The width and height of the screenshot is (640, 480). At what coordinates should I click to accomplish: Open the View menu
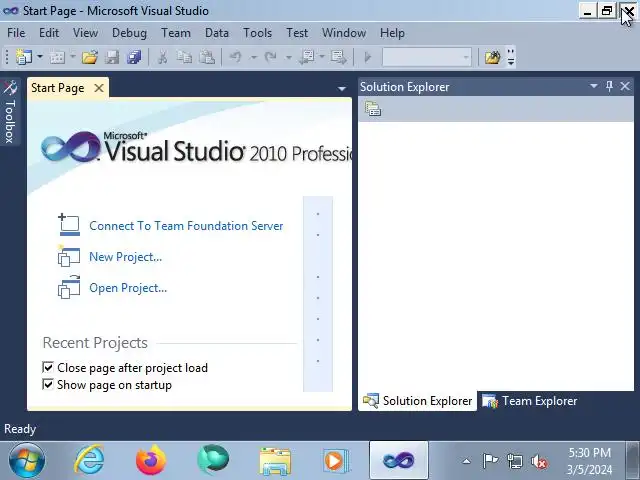point(85,33)
